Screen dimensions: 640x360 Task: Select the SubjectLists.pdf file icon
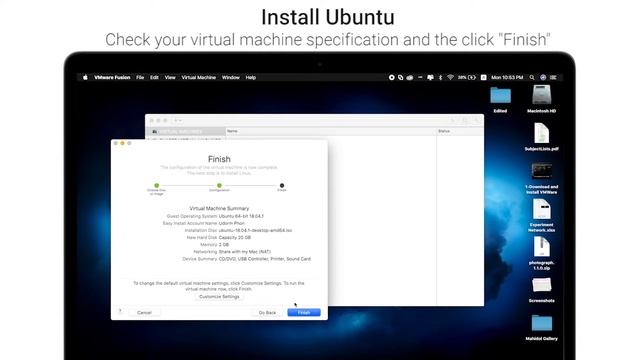coord(542,133)
